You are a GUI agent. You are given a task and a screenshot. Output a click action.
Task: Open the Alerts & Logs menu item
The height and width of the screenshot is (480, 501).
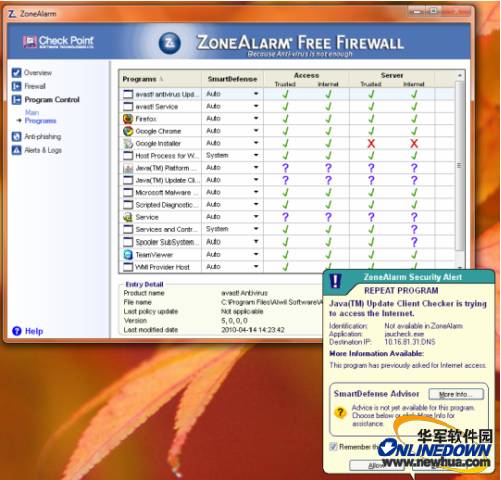coord(43,150)
